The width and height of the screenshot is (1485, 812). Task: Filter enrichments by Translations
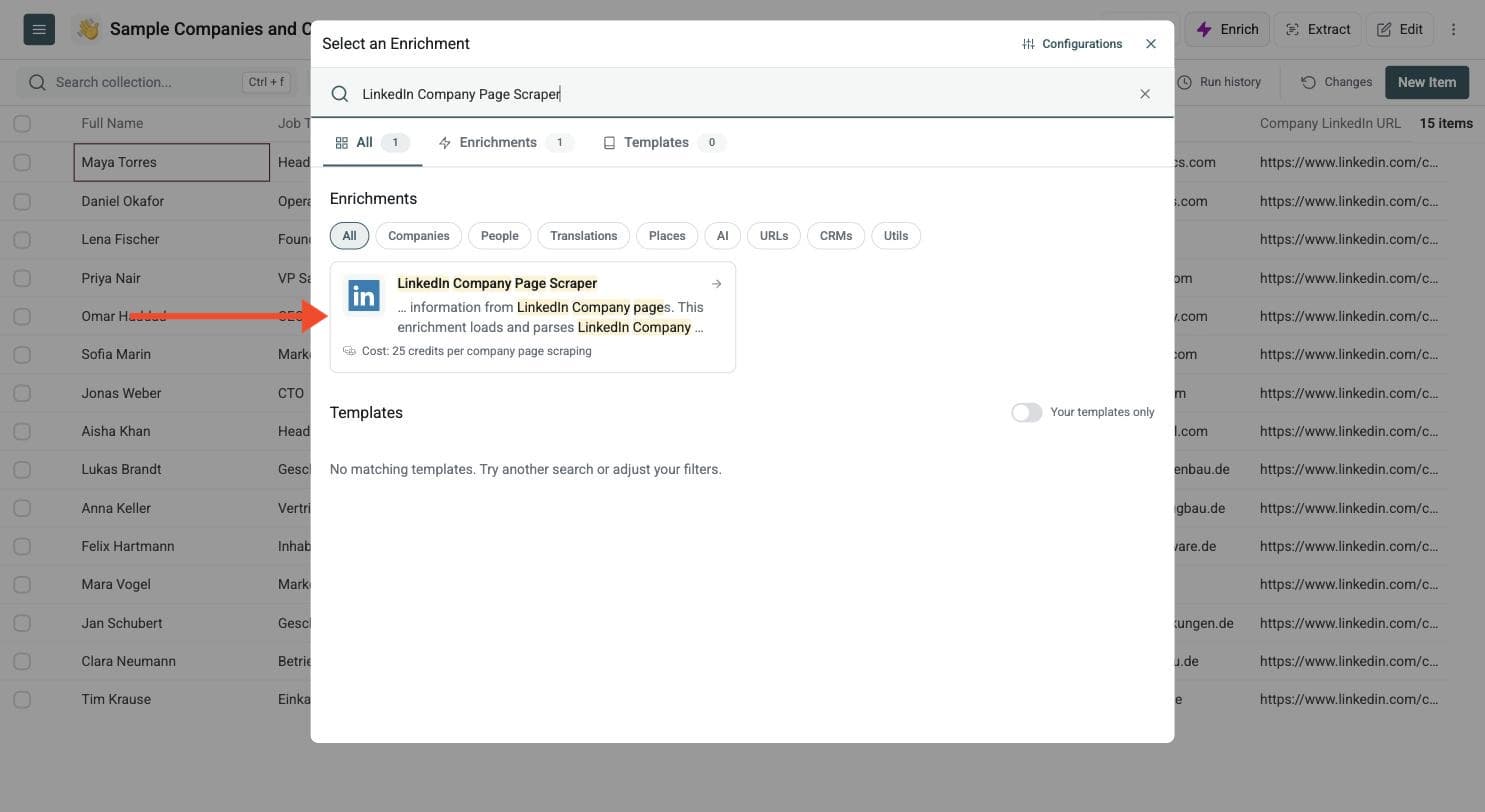(x=583, y=236)
